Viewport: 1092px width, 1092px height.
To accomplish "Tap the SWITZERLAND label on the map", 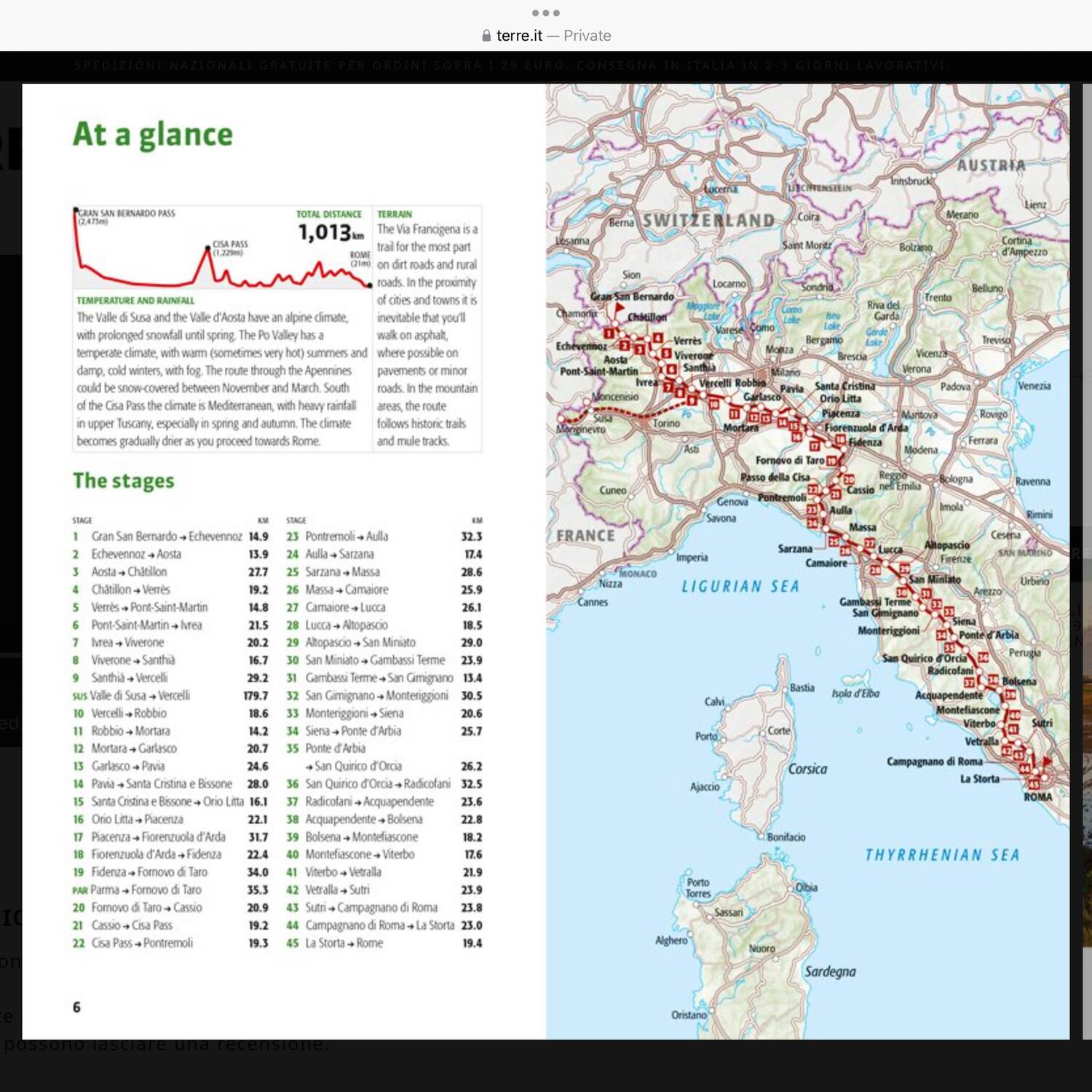I will [x=708, y=221].
